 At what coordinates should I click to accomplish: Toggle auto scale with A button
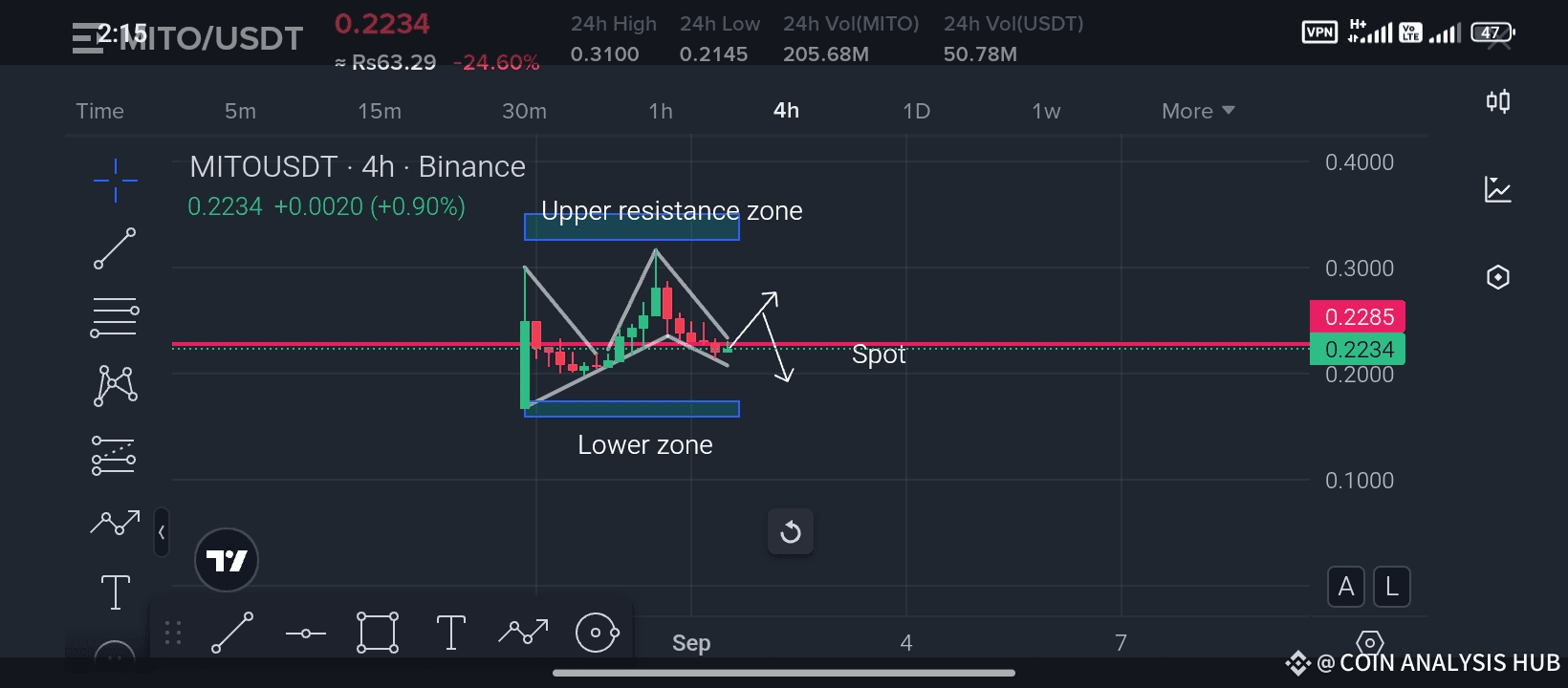[x=1346, y=587]
